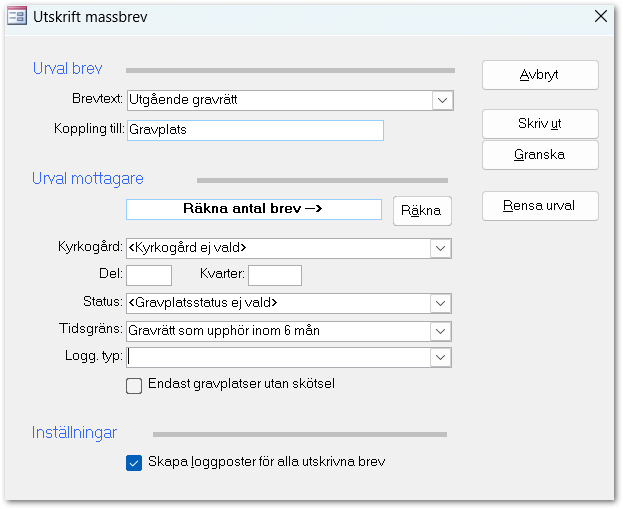623x509 pixels.
Task: Close the Utskrift massbrev dialog
Action: [600, 16]
